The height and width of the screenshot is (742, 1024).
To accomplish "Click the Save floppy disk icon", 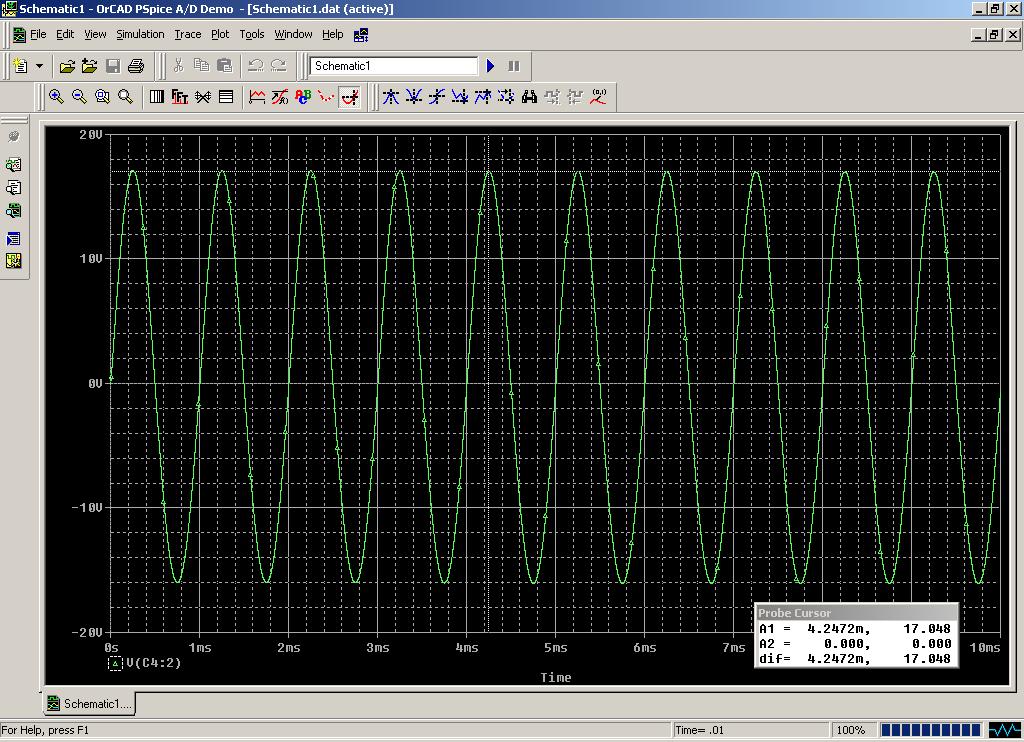I will point(113,66).
